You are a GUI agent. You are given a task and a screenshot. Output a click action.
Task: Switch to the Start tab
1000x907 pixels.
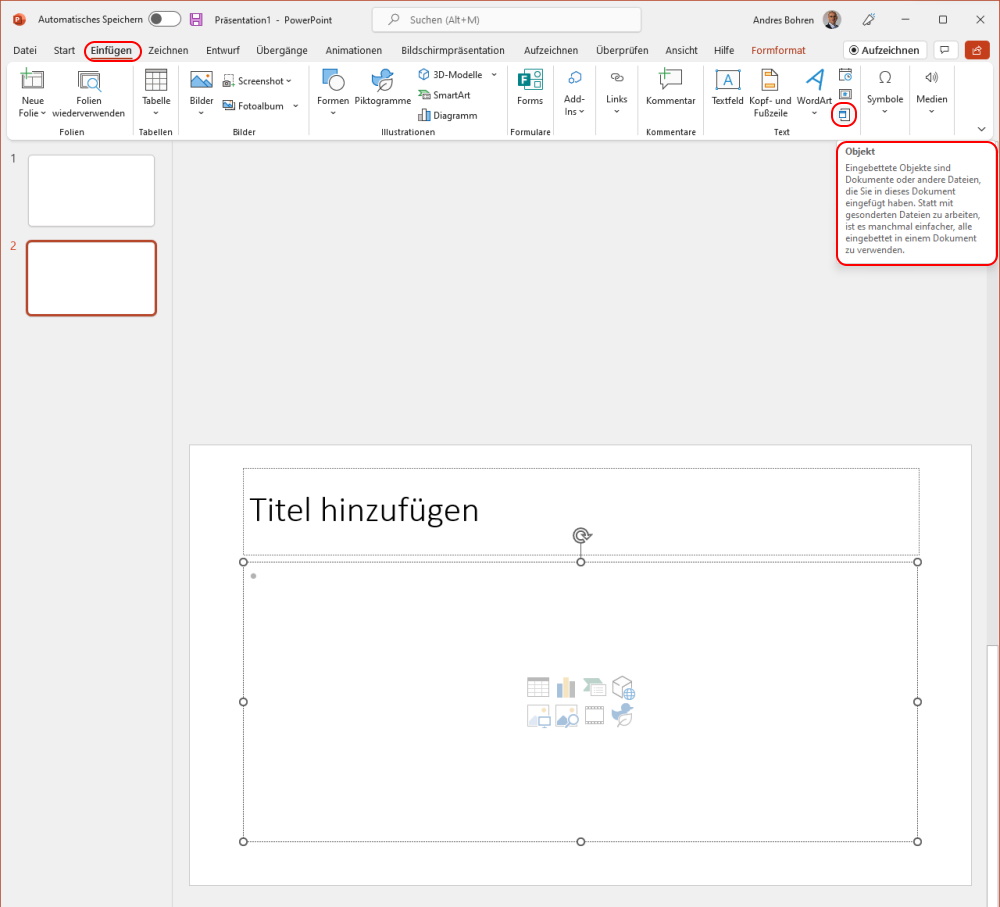pyautogui.click(x=64, y=50)
